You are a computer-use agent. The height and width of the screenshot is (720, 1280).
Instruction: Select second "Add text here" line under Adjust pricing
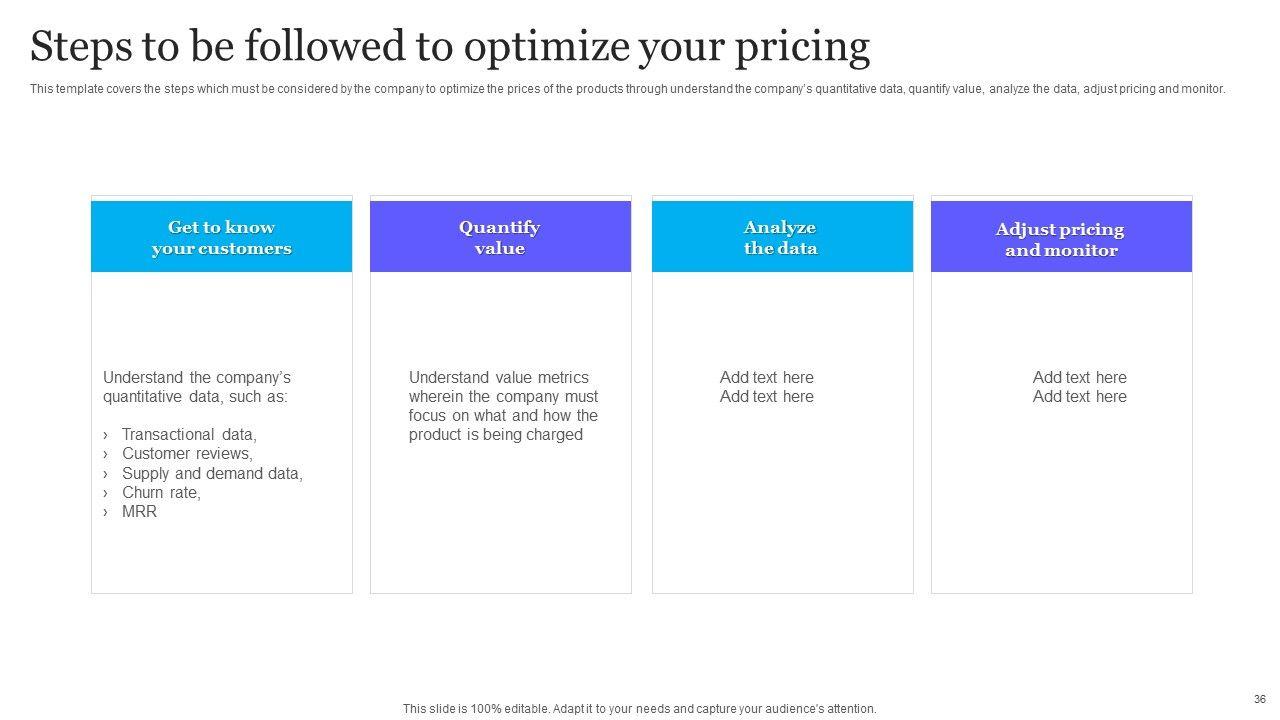[x=1079, y=397]
